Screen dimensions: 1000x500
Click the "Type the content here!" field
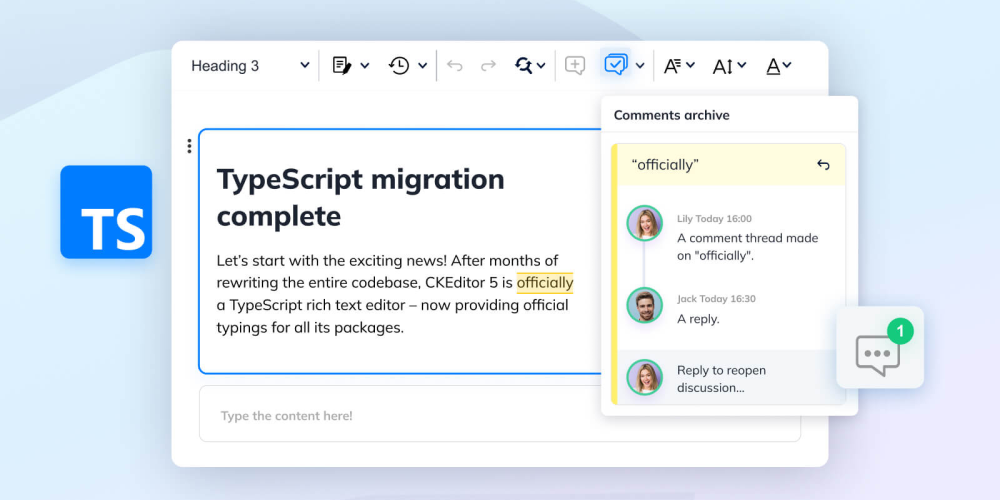(500, 414)
